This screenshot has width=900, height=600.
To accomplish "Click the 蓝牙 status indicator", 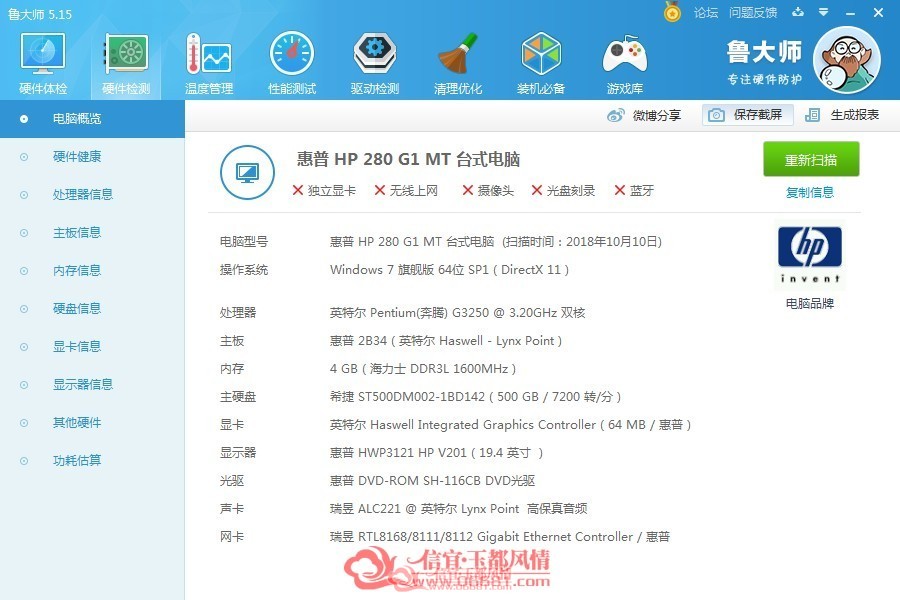I will [634, 191].
